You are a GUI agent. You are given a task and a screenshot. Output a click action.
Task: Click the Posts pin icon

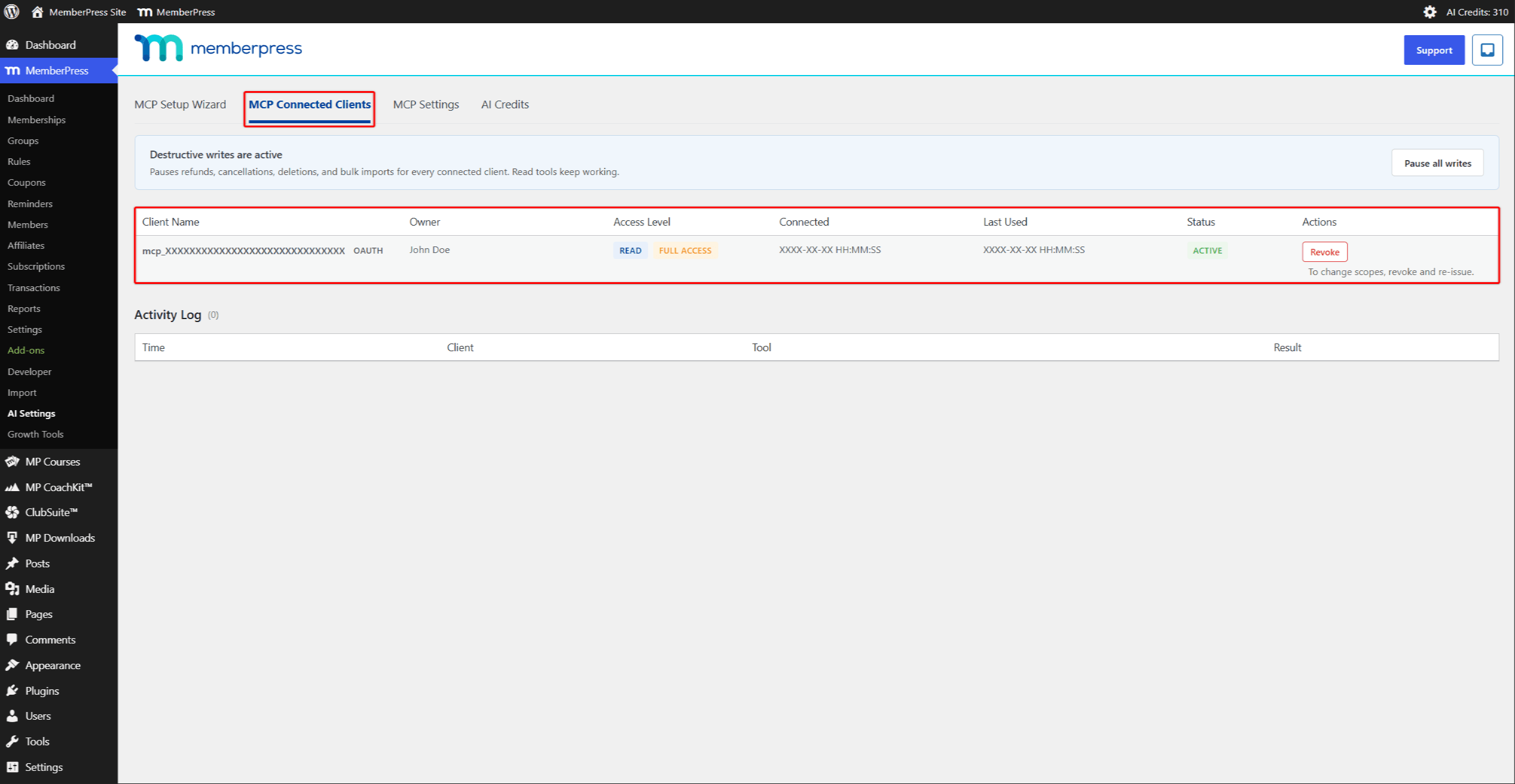coord(13,563)
